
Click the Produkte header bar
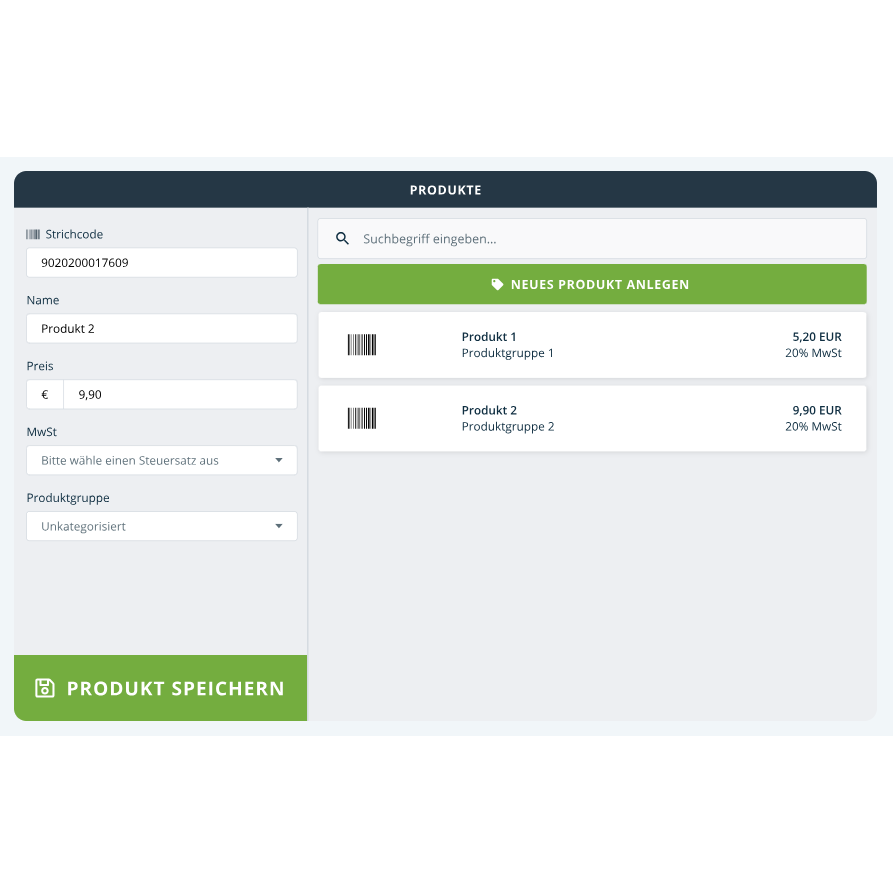tap(446, 190)
